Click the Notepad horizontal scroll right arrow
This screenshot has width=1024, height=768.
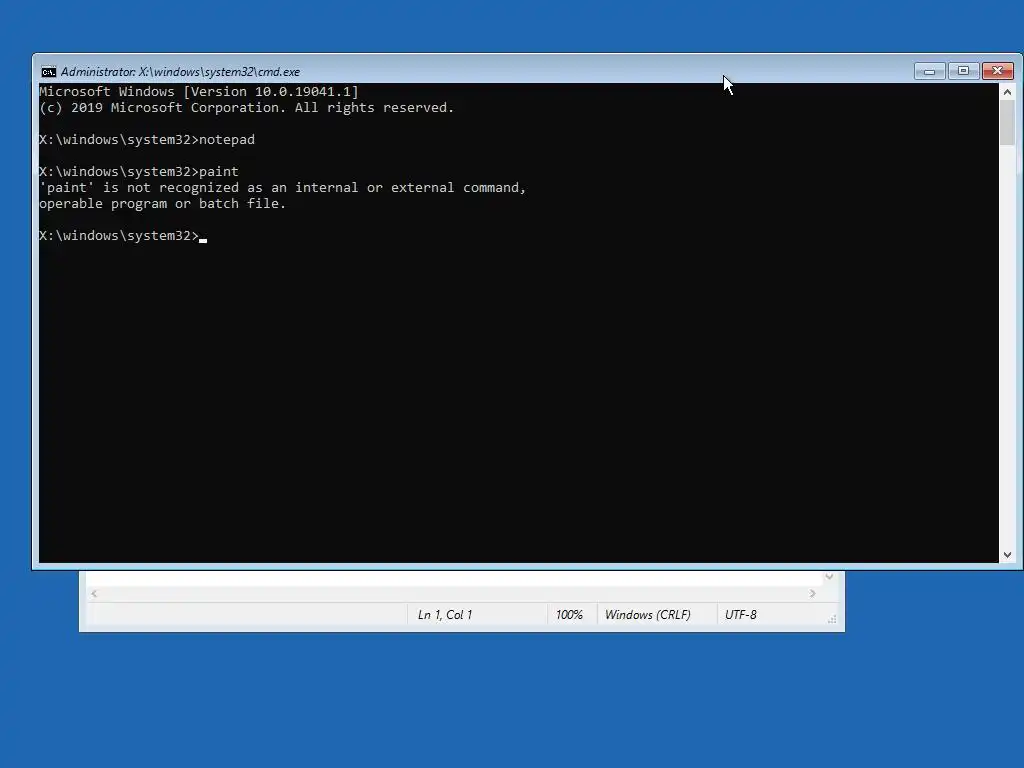(812, 594)
